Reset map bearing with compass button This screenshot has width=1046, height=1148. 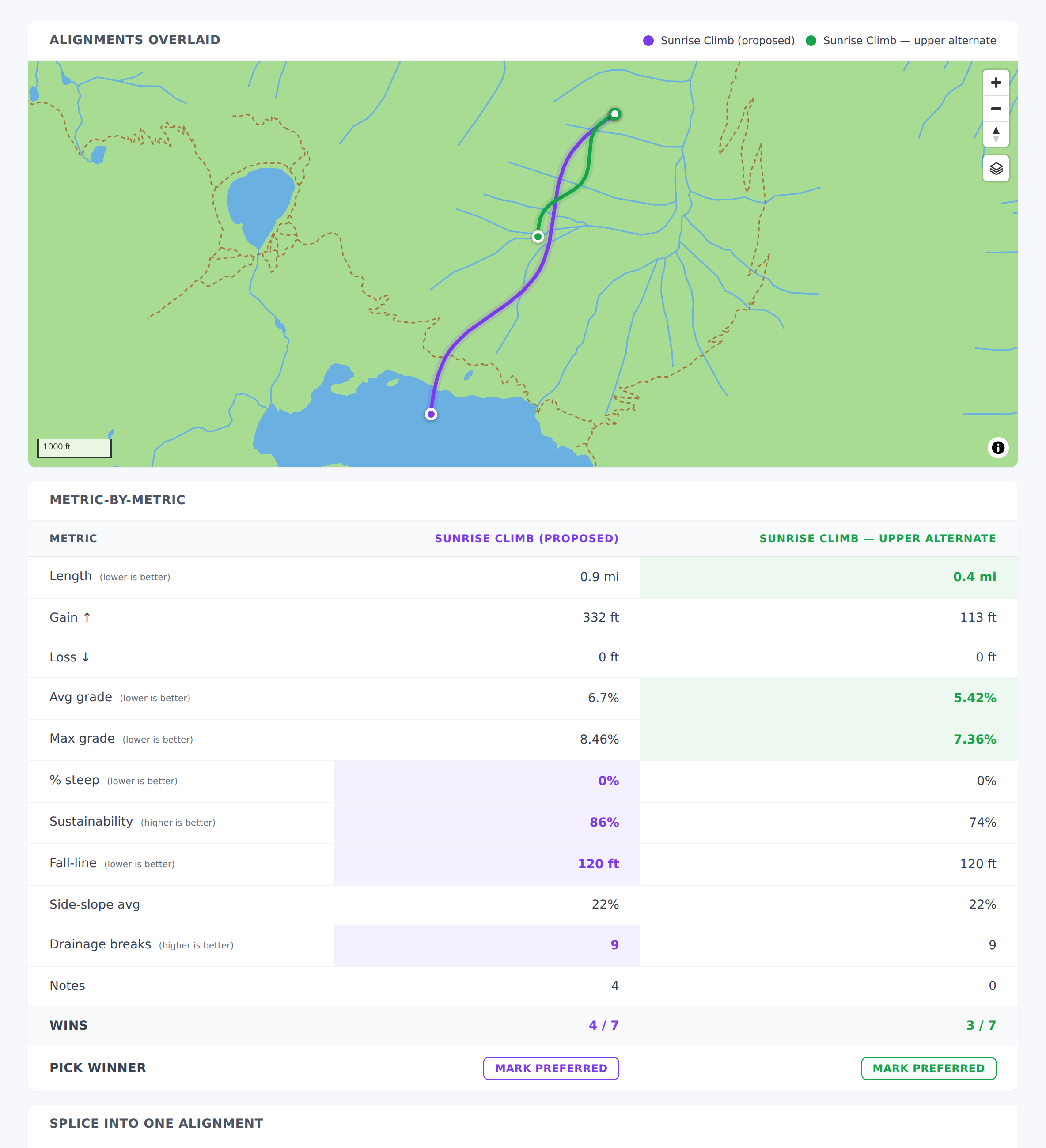(x=995, y=134)
